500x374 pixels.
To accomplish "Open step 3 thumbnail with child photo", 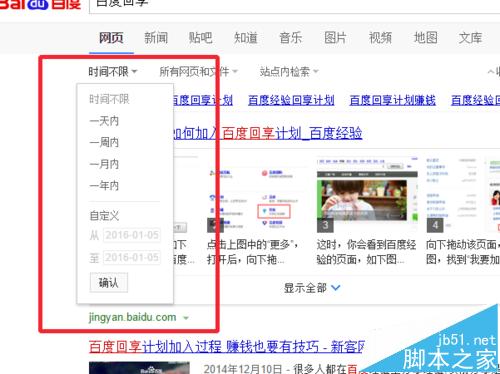I will pyautogui.click(x=367, y=195).
